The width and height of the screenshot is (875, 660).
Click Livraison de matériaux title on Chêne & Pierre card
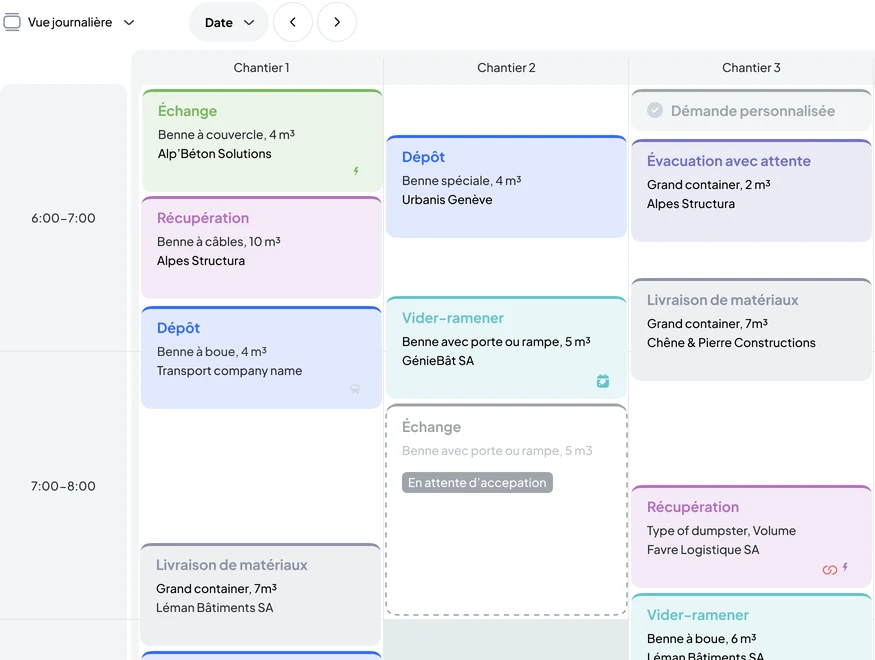(x=723, y=300)
